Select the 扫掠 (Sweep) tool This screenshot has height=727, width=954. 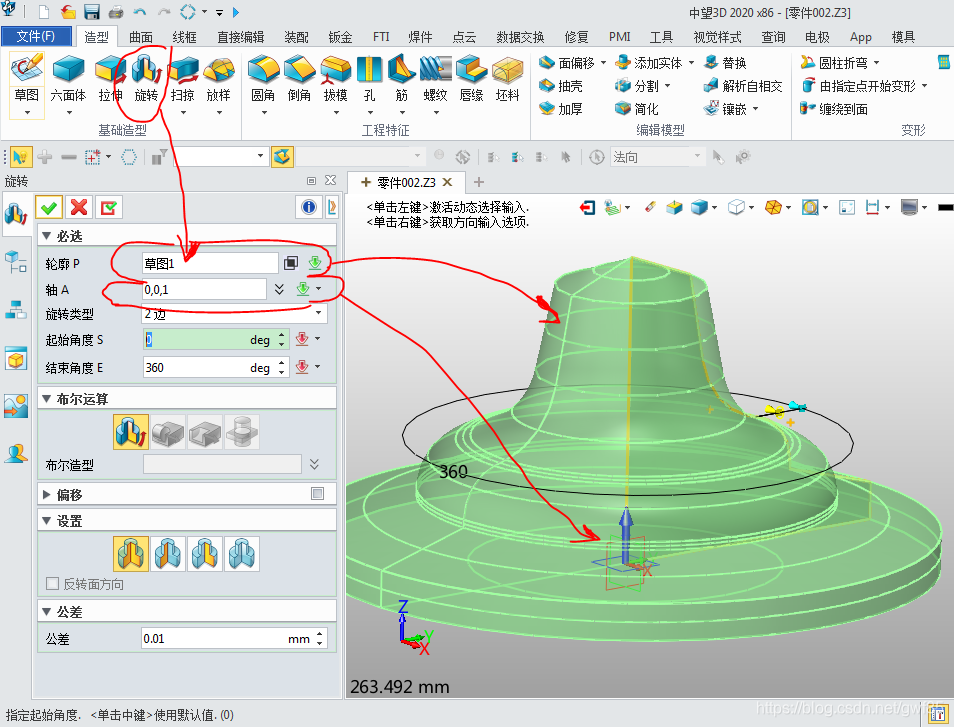(x=182, y=74)
